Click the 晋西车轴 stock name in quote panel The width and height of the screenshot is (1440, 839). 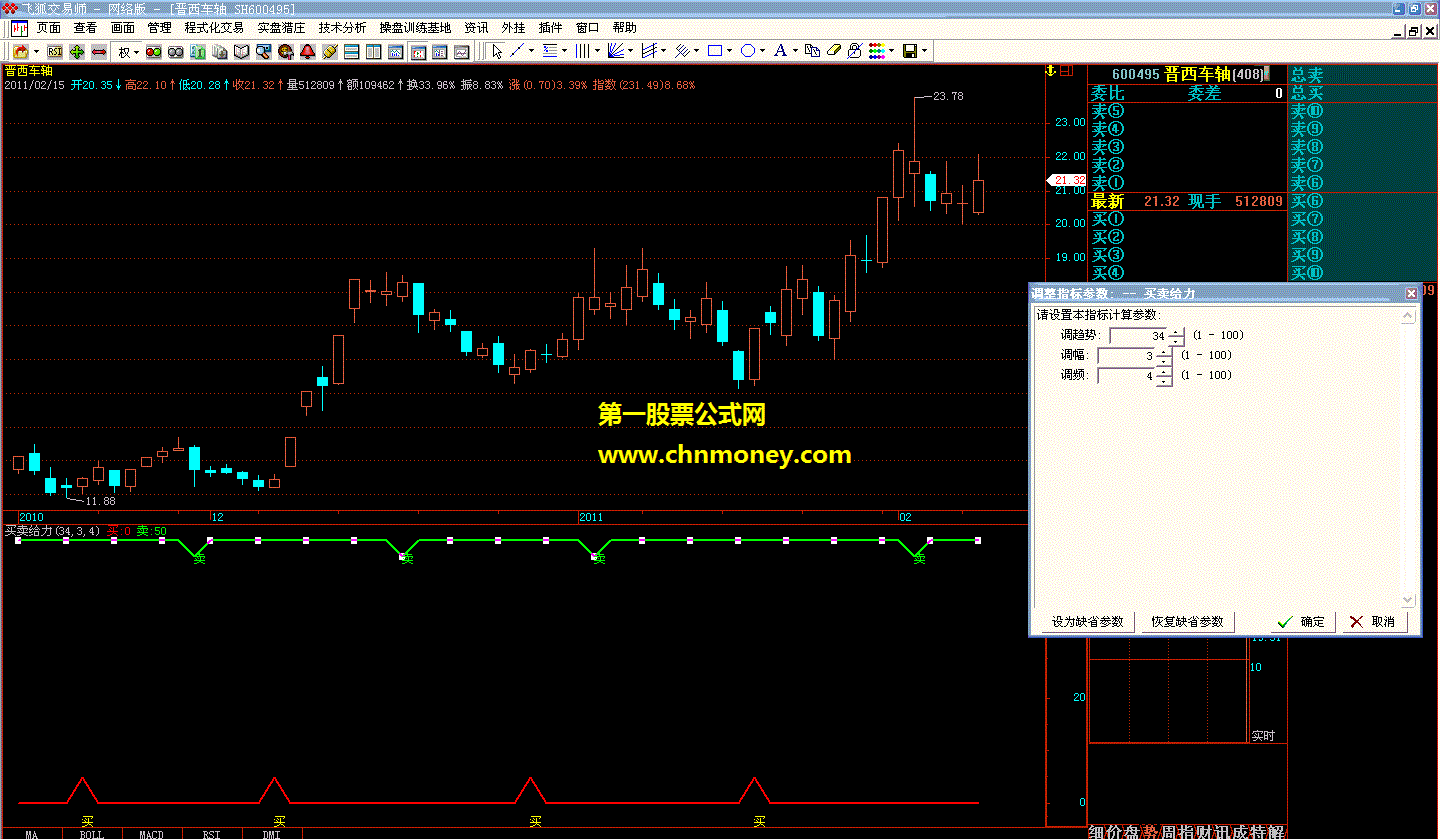point(1197,74)
